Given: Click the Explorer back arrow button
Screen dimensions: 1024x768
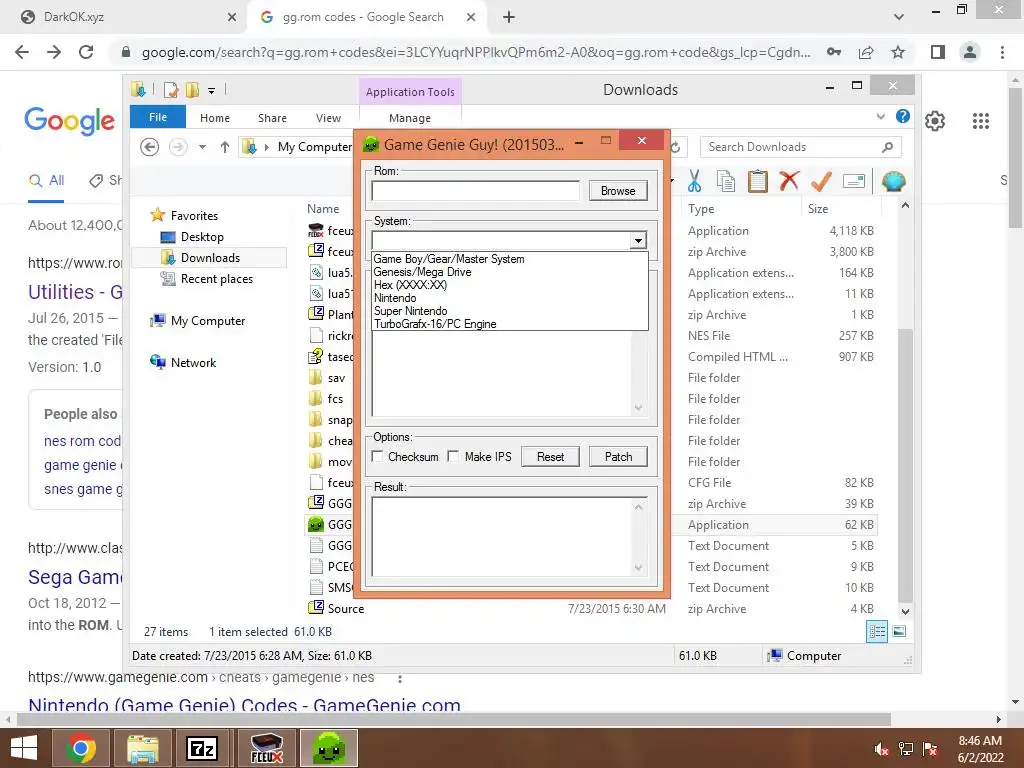Looking at the screenshot, I should [x=150, y=147].
